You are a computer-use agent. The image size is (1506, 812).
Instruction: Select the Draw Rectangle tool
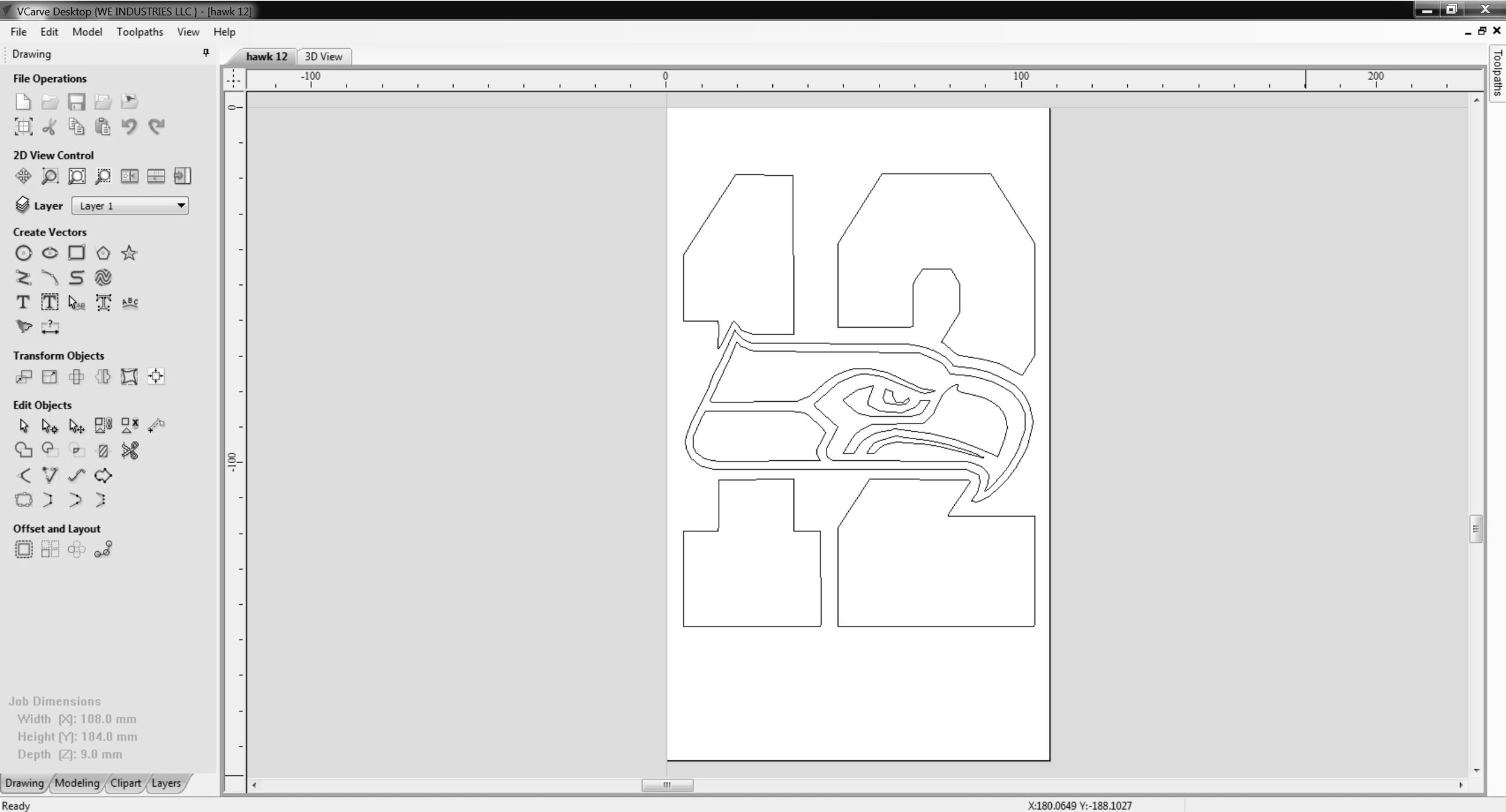pyautogui.click(x=77, y=253)
